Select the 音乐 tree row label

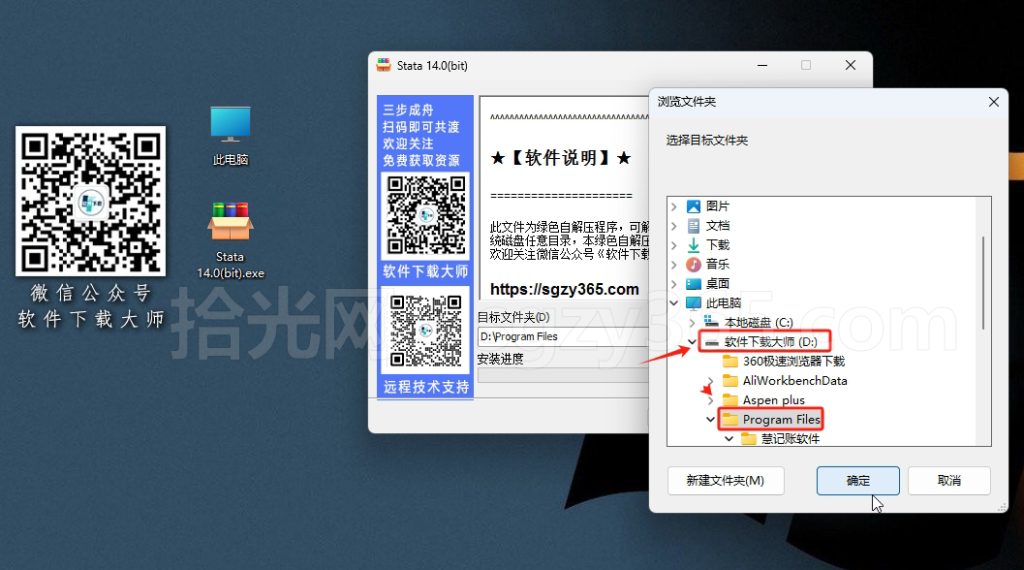pyautogui.click(x=717, y=264)
